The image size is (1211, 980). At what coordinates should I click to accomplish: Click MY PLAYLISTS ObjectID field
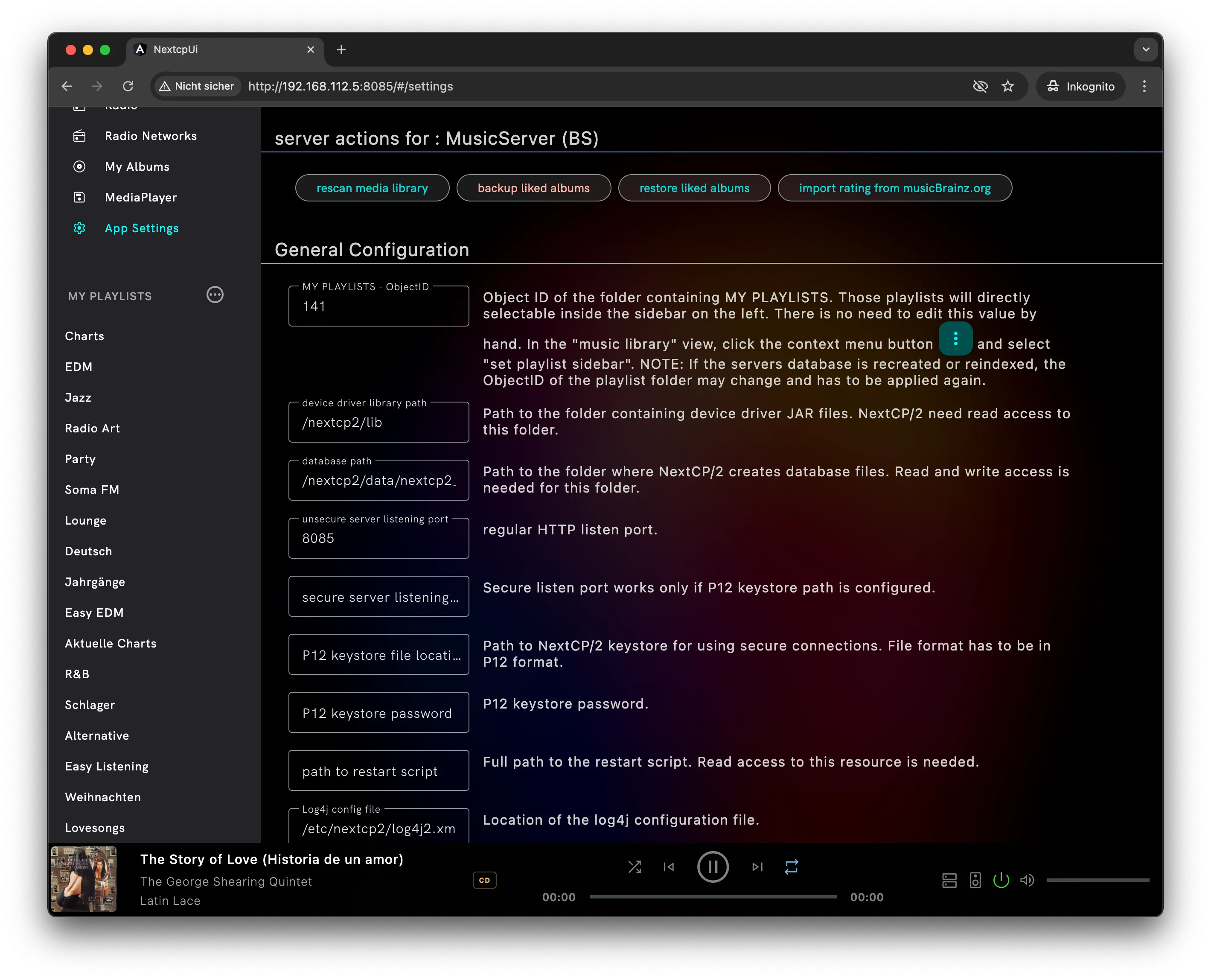click(378, 306)
